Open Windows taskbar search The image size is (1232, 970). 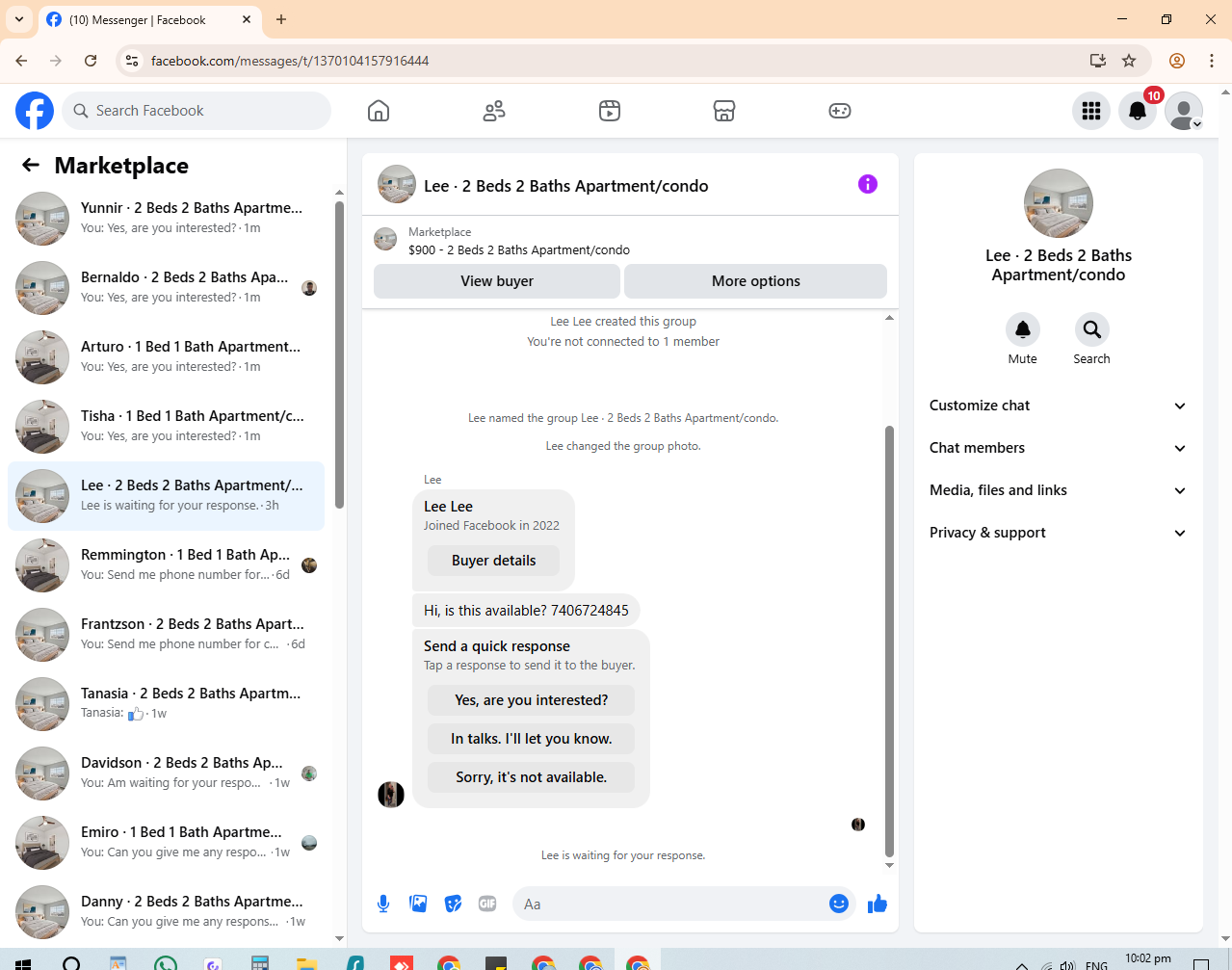pyautogui.click(x=71, y=962)
